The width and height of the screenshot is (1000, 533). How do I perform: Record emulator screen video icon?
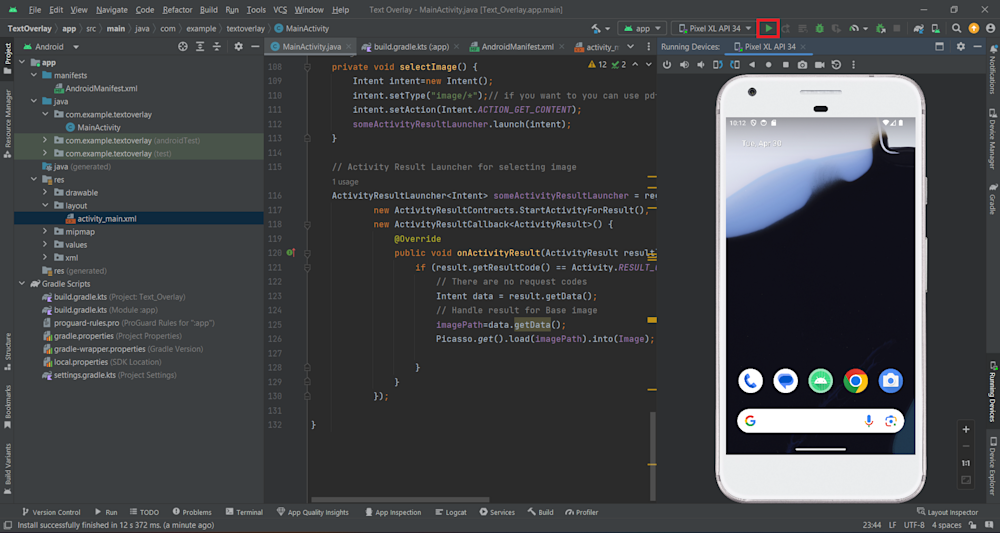820,64
